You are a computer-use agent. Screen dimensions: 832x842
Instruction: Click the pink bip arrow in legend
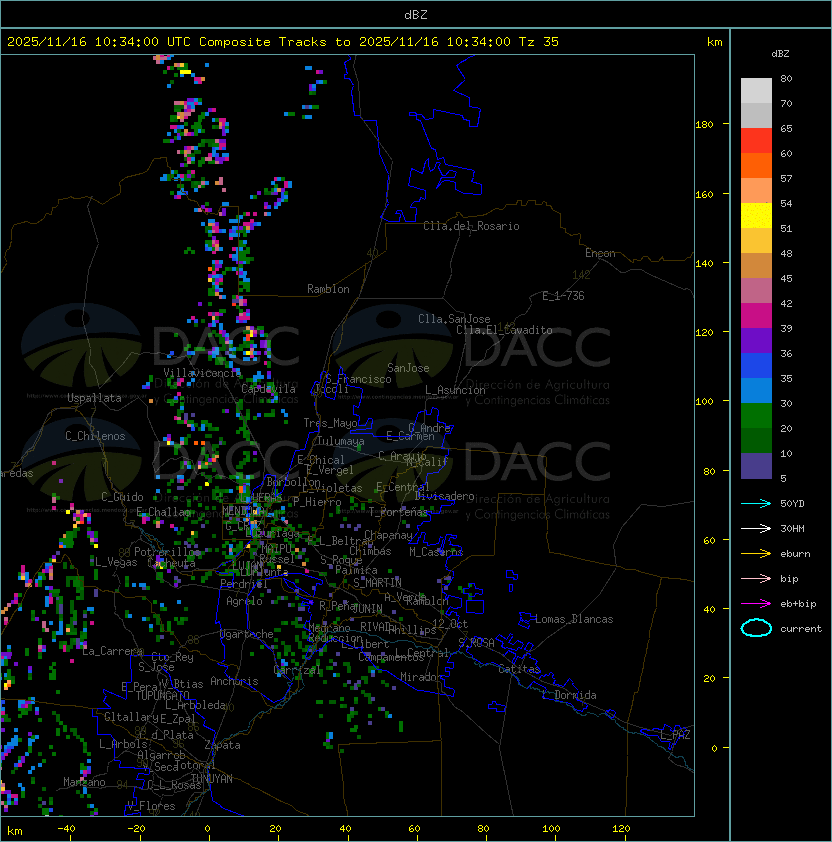point(756,579)
